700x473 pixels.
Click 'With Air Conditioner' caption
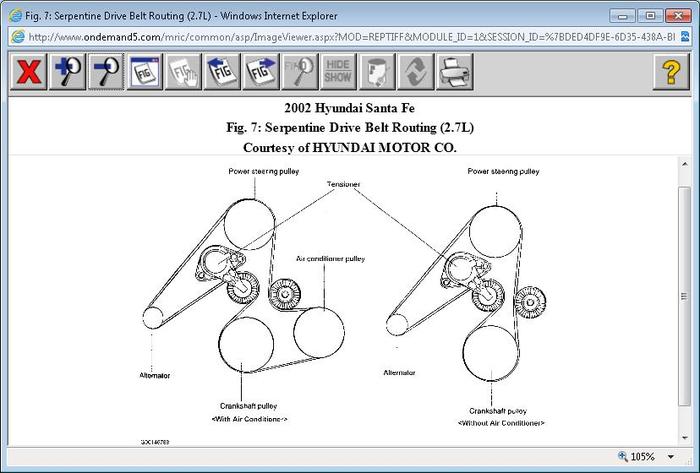click(x=249, y=419)
